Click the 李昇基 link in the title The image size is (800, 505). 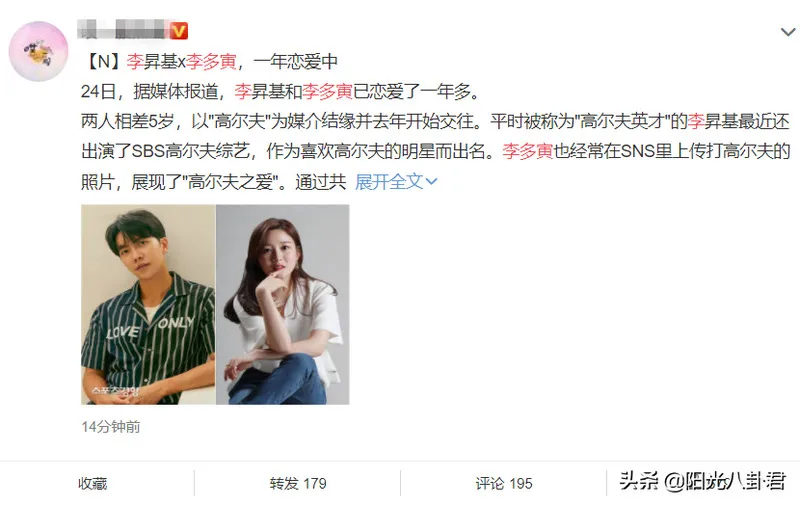pyautogui.click(x=152, y=62)
